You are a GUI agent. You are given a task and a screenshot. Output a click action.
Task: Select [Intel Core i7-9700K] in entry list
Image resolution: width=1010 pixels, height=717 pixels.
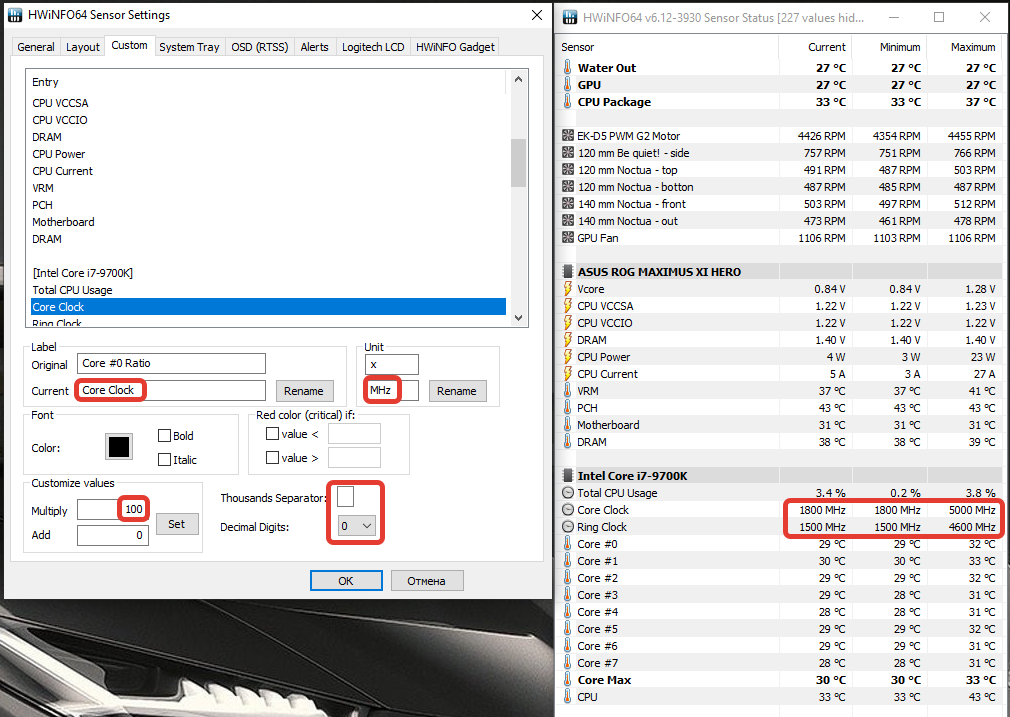(82, 273)
